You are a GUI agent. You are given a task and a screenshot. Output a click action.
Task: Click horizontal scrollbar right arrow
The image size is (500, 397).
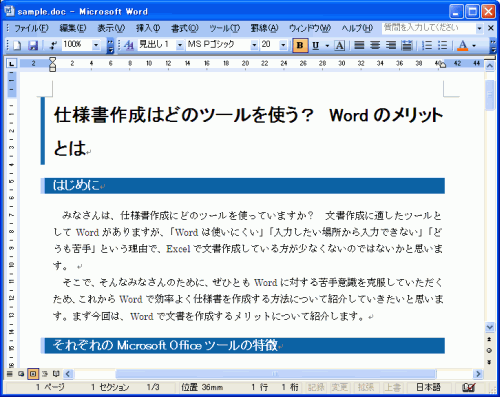coord(478,374)
